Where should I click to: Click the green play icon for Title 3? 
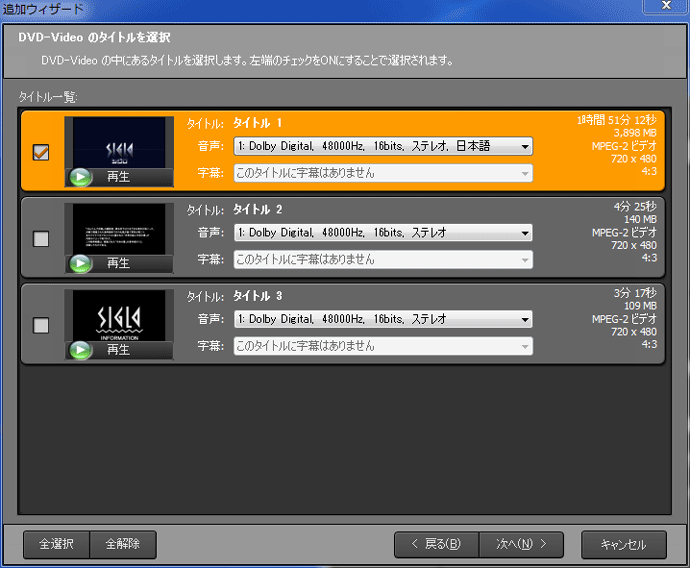(81, 350)
